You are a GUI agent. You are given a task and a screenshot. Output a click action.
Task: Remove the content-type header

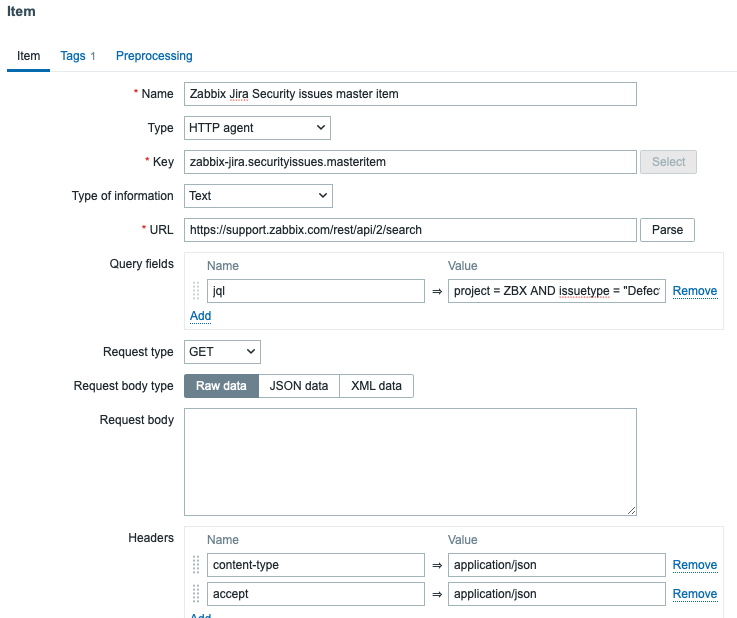(694, 565)
